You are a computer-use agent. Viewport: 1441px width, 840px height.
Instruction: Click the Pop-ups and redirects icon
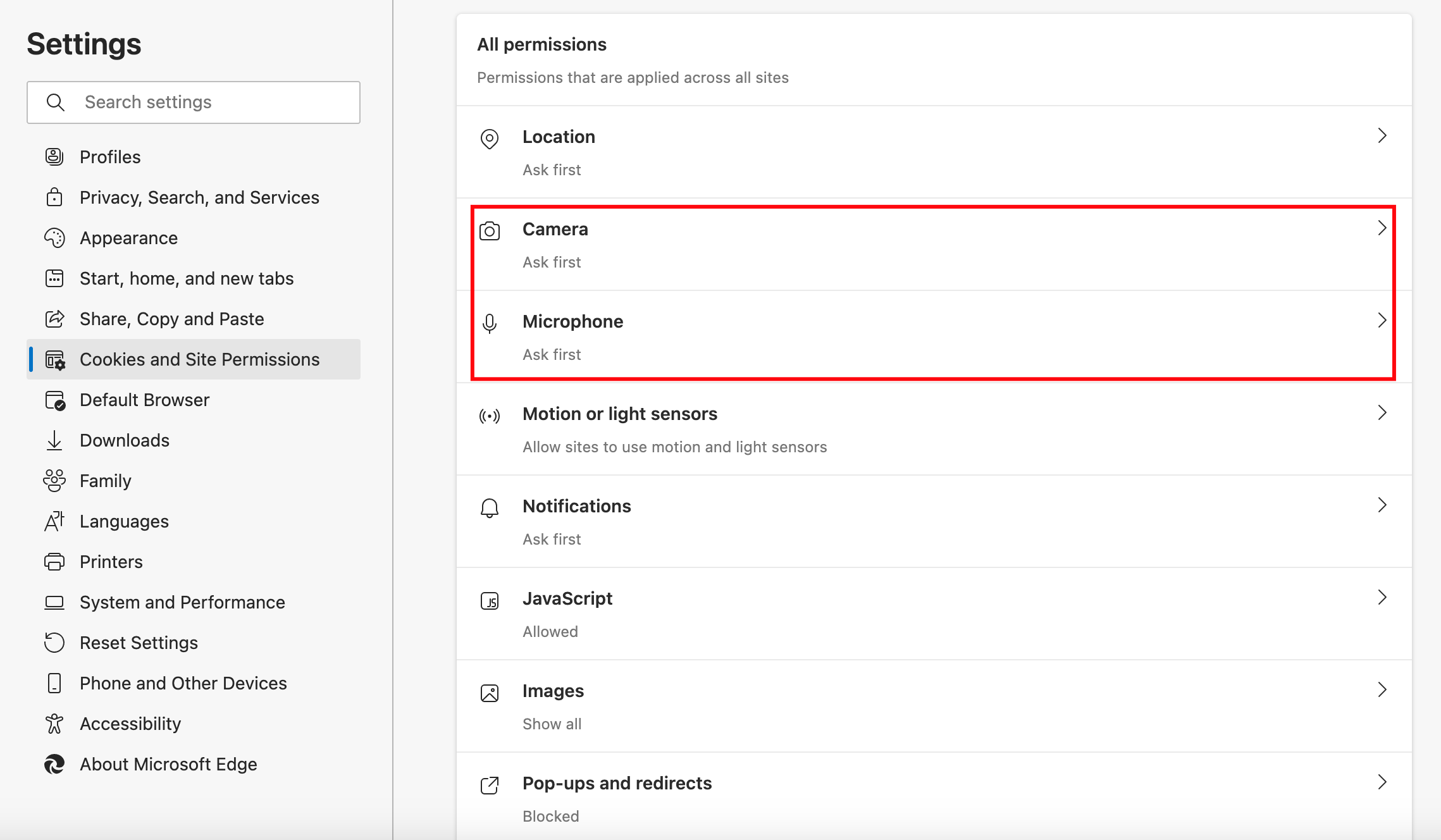[x=490, y=786]
